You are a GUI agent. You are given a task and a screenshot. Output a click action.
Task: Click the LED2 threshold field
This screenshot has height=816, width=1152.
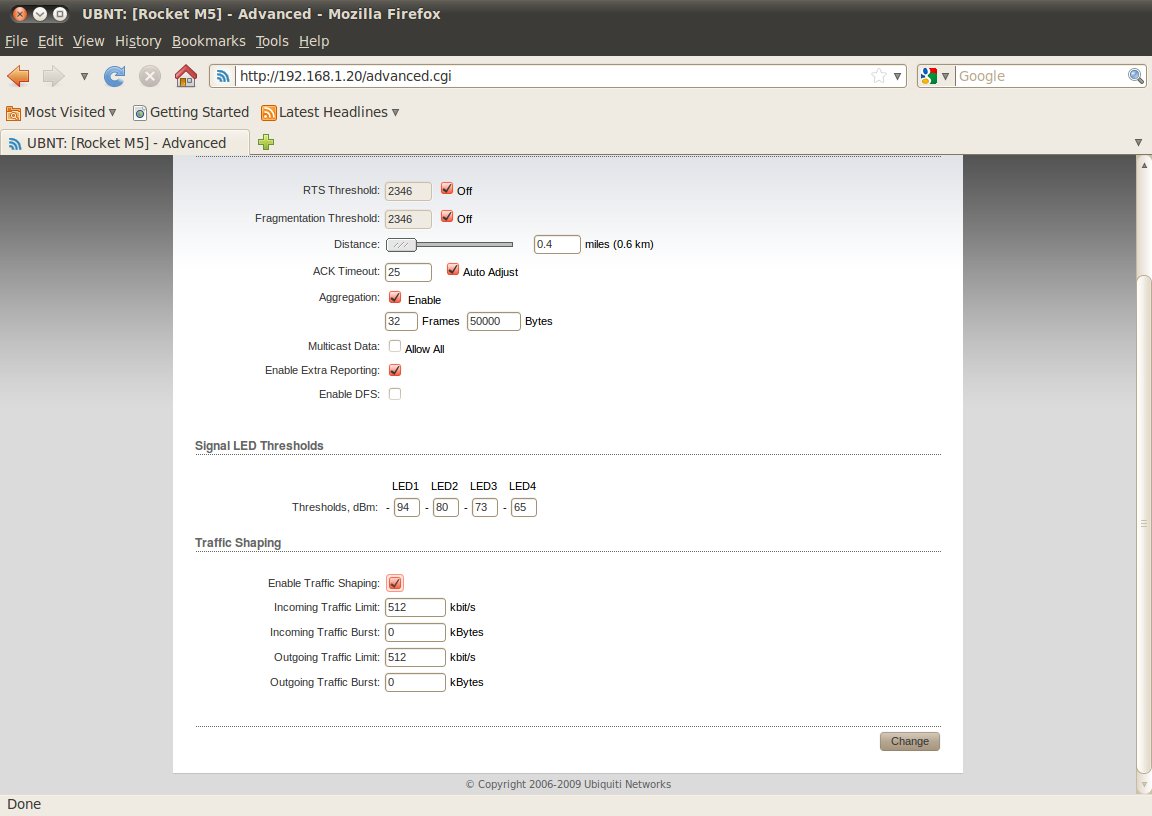coord(445,508)
